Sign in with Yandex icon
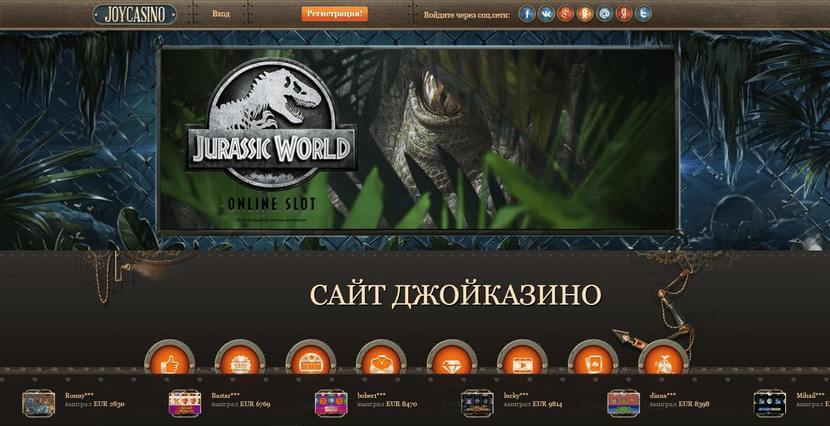The image size is (830, 426). tap(624, 14)
